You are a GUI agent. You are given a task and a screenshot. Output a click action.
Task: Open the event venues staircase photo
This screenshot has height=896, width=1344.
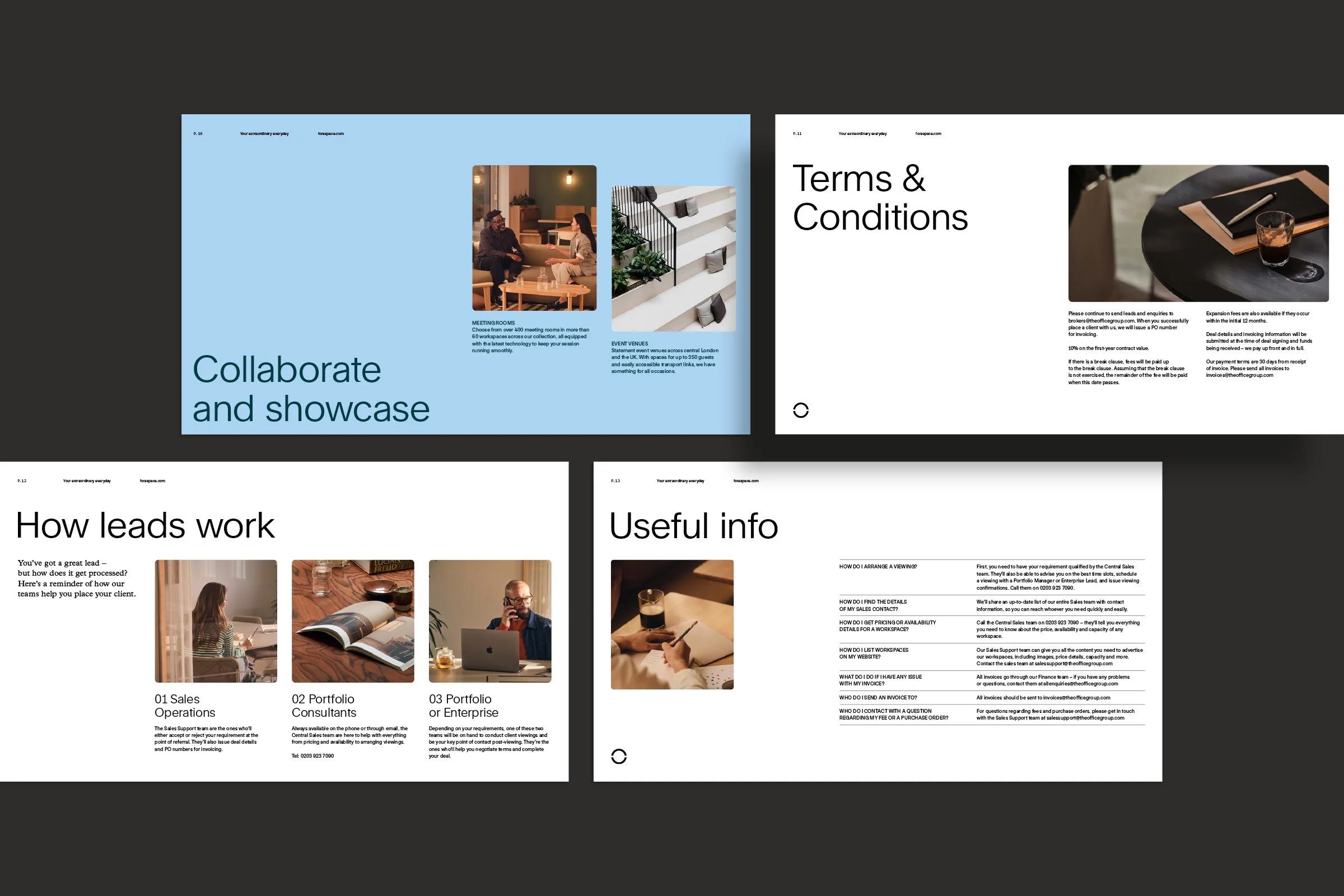point(673,258)
